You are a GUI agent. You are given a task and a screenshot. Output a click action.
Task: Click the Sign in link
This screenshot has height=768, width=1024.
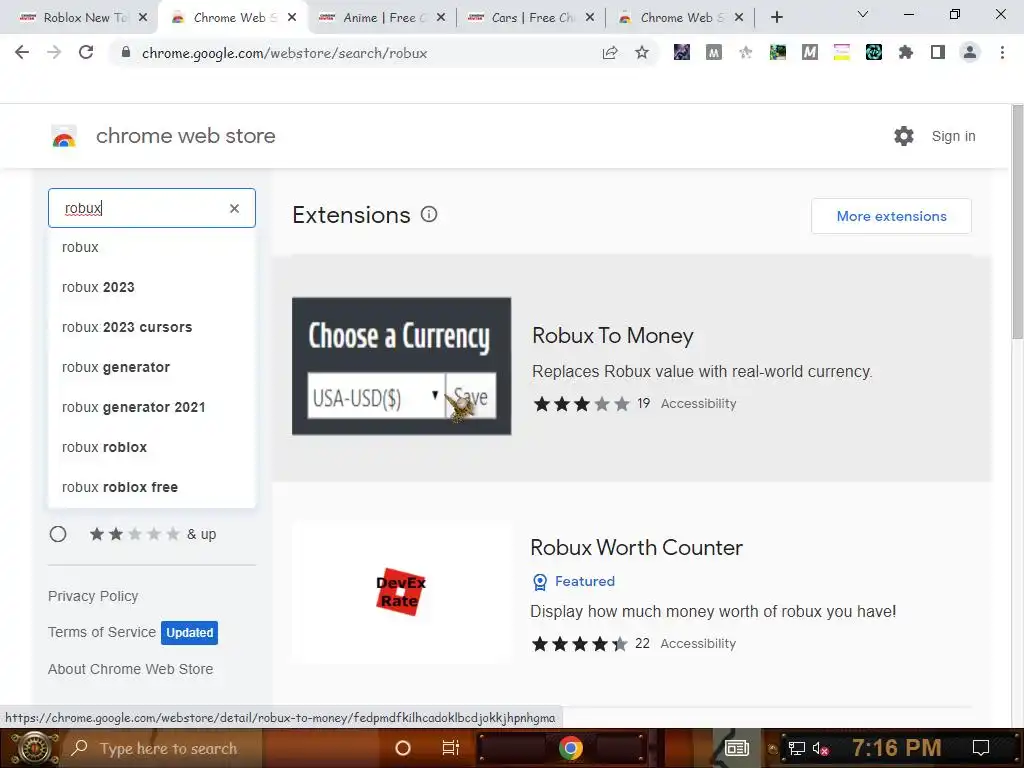pos(953,136)
